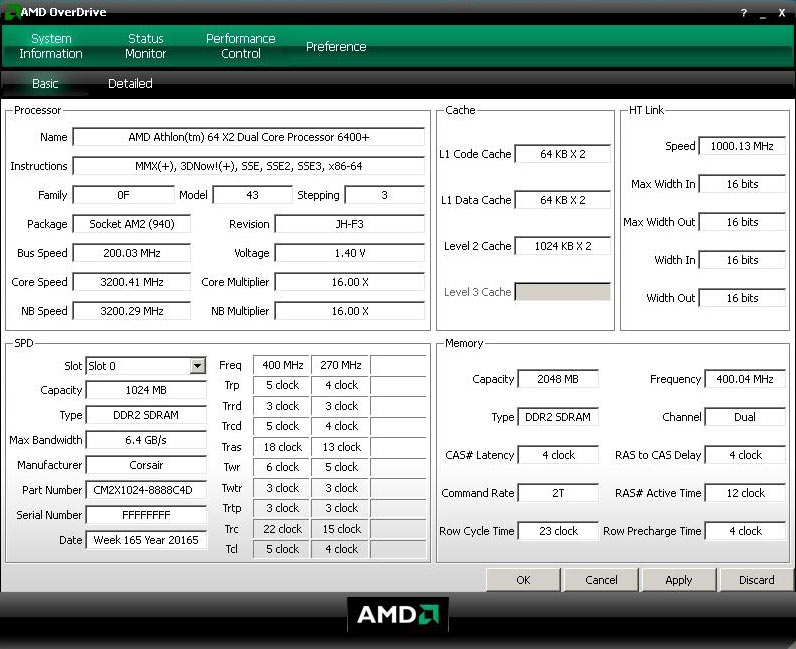Click the Memory Capacity field 2048 MB
This screenshot has height=649, width=796.
pyautogui.click(x=558, y=379)
